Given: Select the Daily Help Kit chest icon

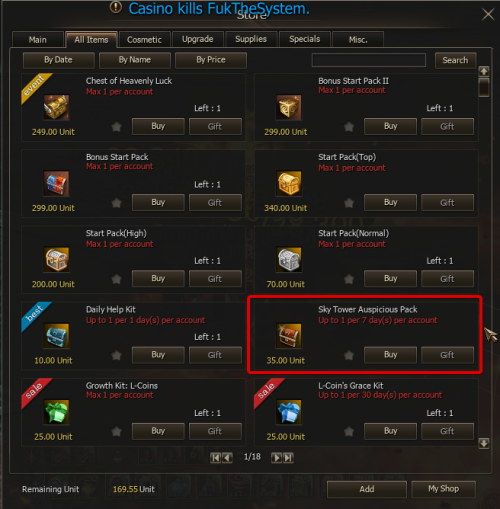Looking at the screenshot, I should click(56, 336).
